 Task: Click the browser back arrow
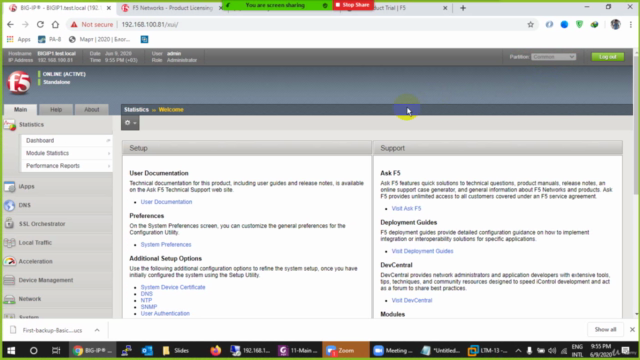[10, 24]
